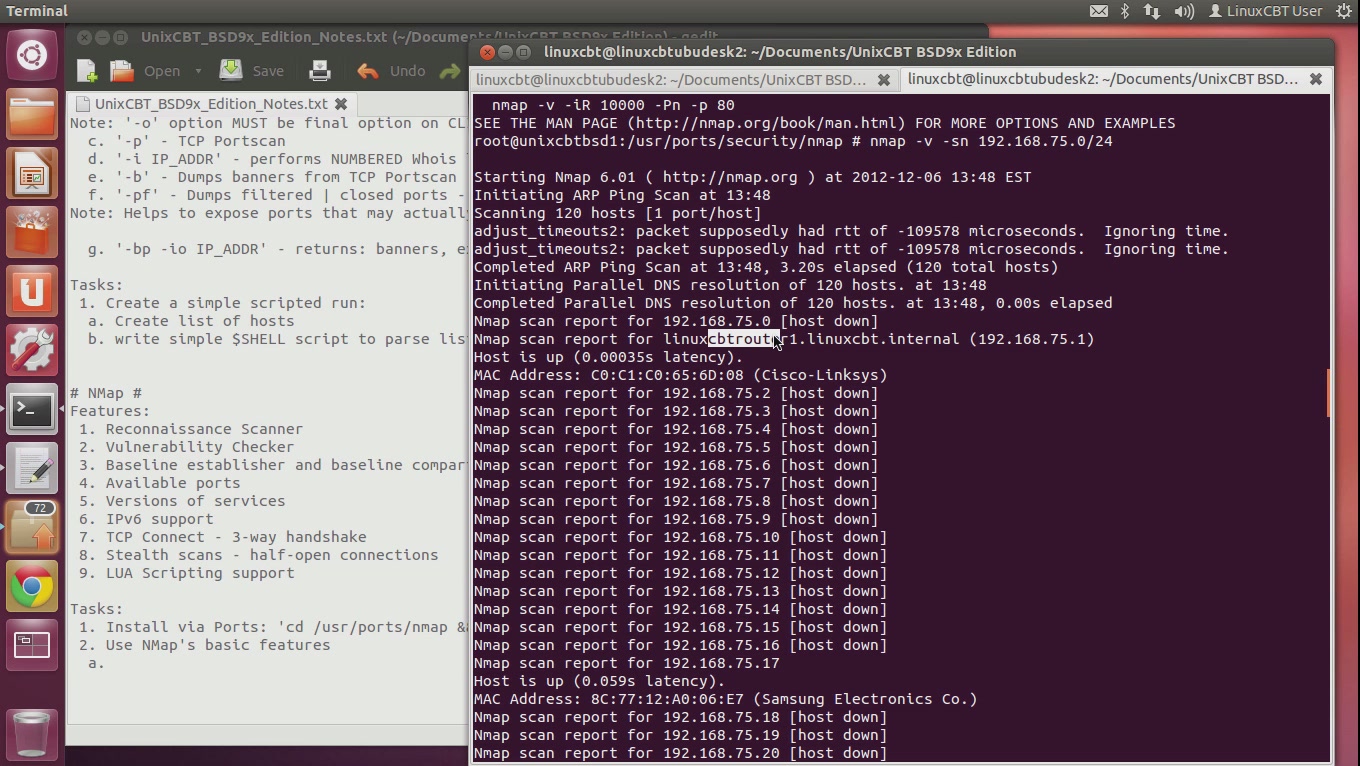This screenshot has height=766, width=1360.
Task: Expand the recent files arrow beside Open
Action: (x=198, y=71)
